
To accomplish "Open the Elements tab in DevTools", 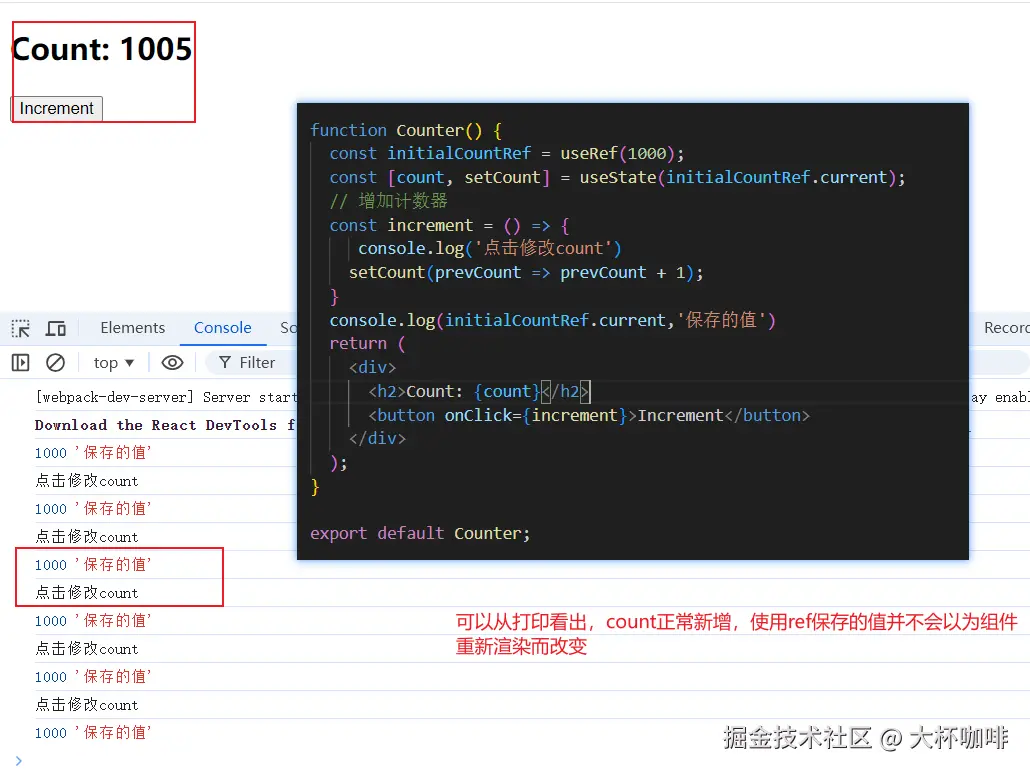I will tap(133, 328).
